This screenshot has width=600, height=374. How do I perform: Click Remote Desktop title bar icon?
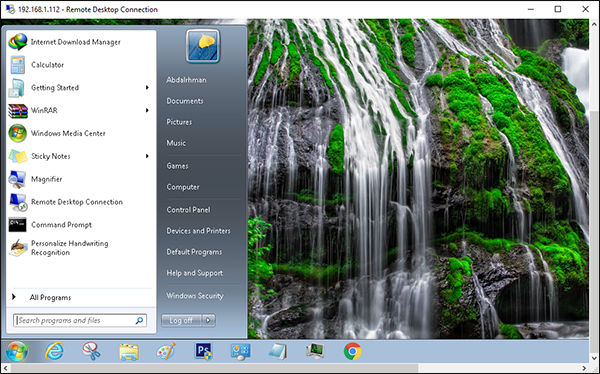10,9
